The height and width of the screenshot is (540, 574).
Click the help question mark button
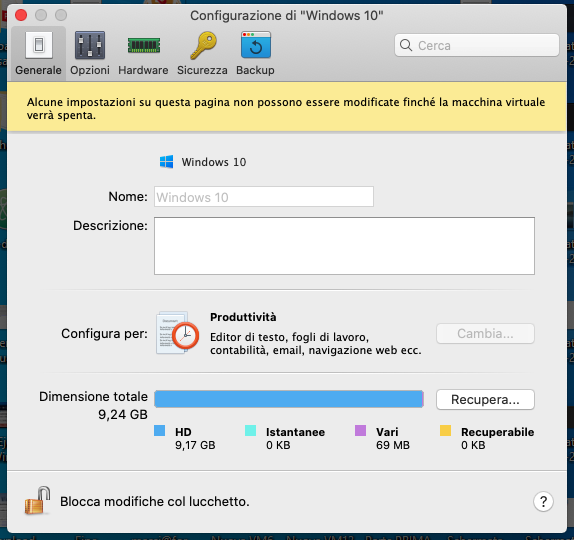tap(543, 502)
